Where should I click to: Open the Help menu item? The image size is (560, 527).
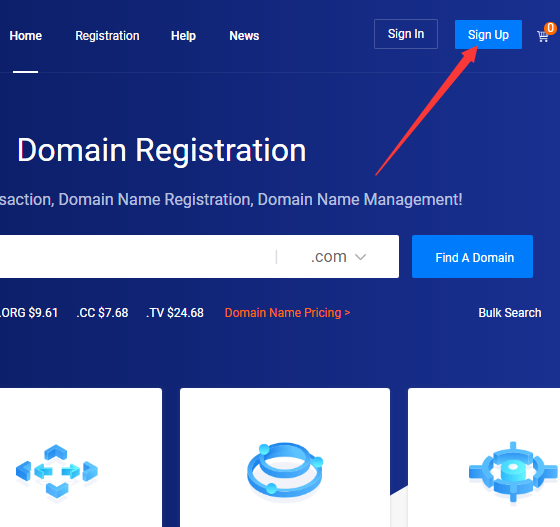183,36
